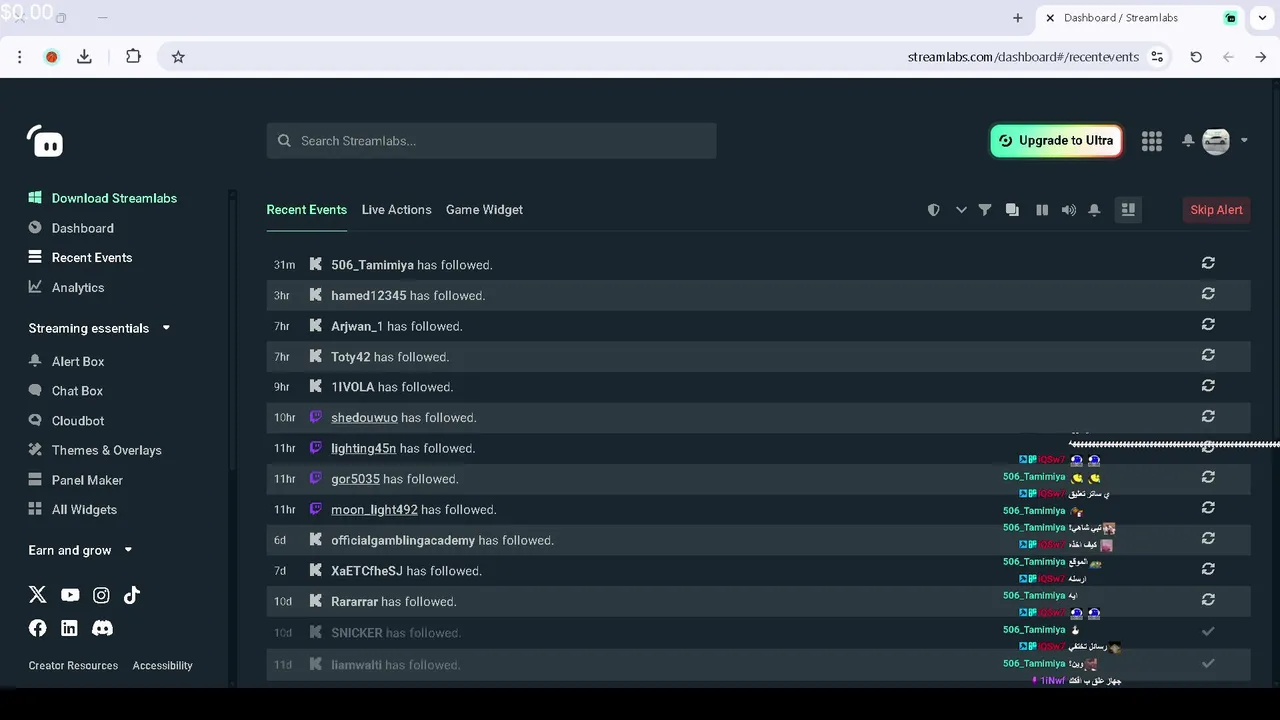Open the browser extensions puzzle icon
This screenshot has width=1280, height=720.
(133, 57)
